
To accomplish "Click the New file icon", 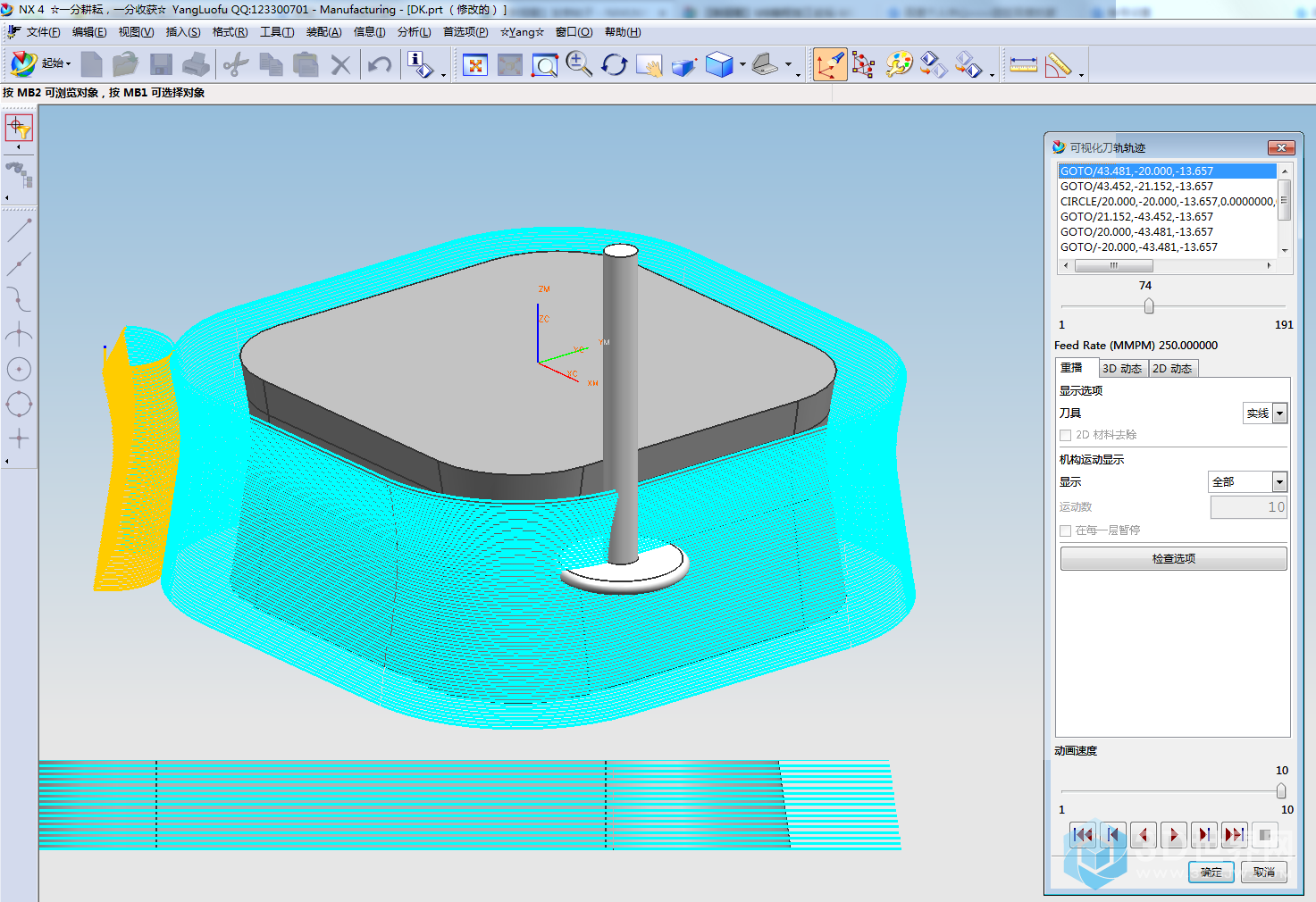I will (x=91, y=64).
